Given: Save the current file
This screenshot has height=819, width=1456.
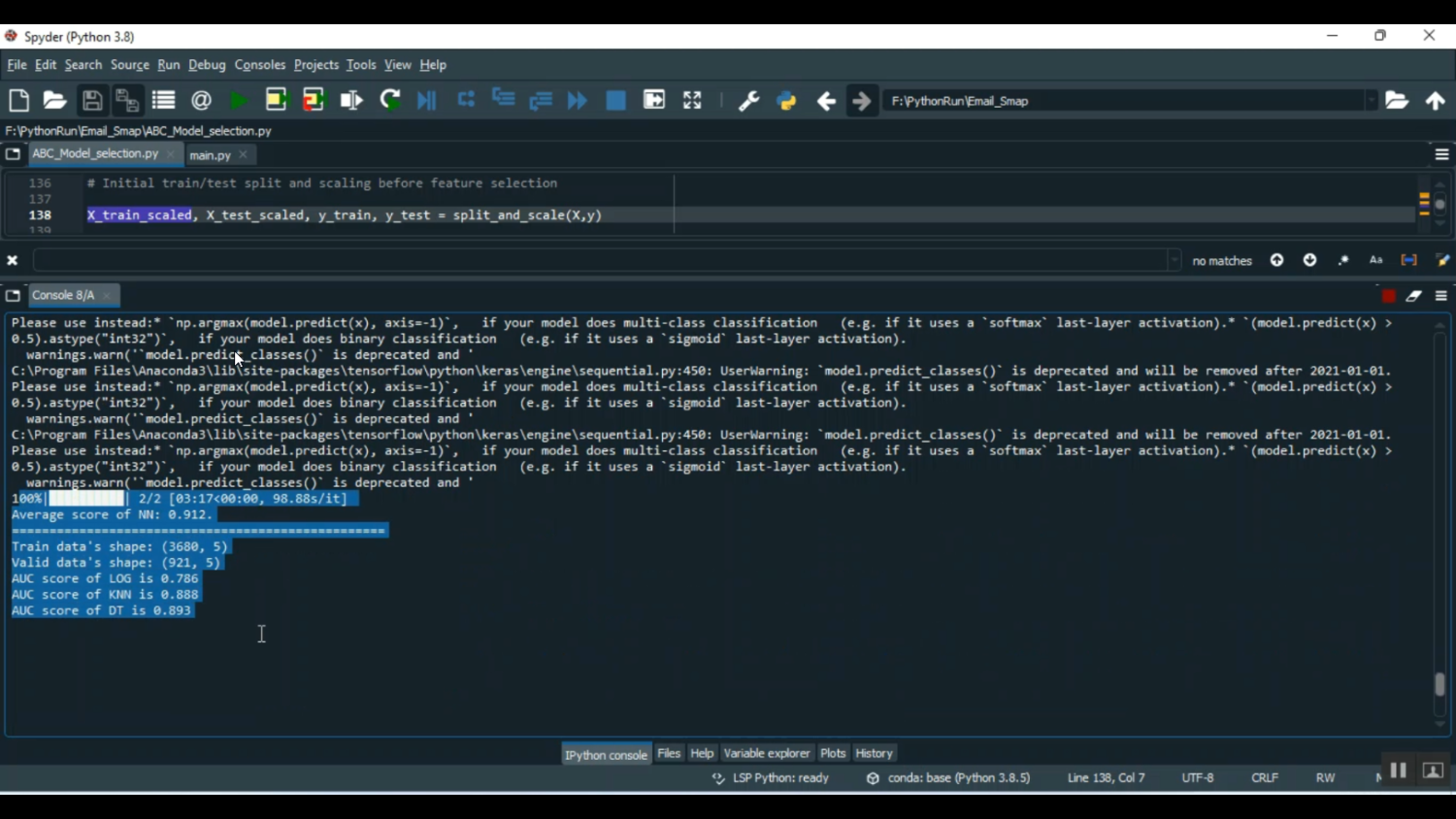Looking at the screenshot, I should pos(92,101).
